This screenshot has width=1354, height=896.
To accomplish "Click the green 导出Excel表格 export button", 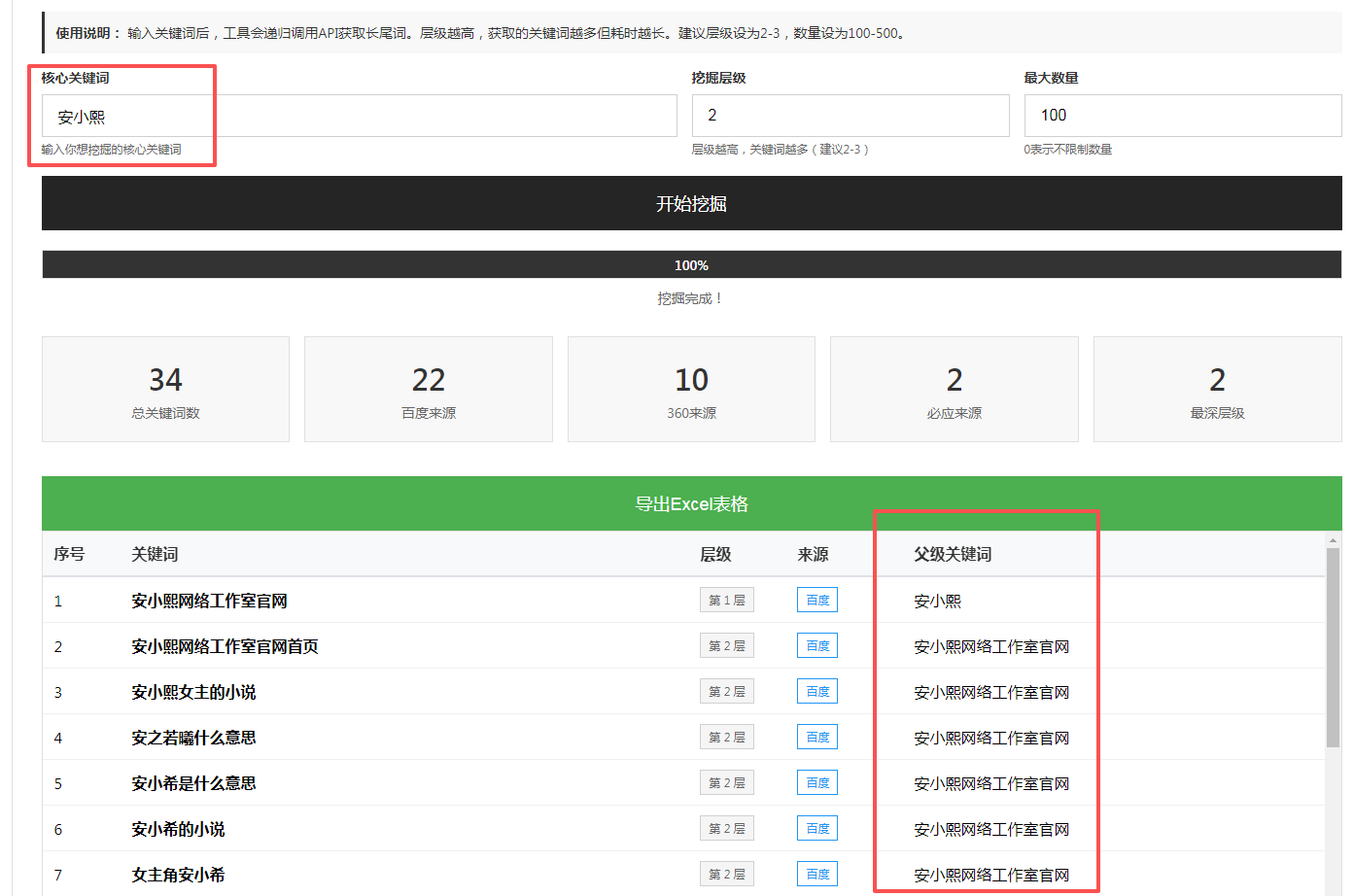I will pyautogui.click(x=690, y=502).
